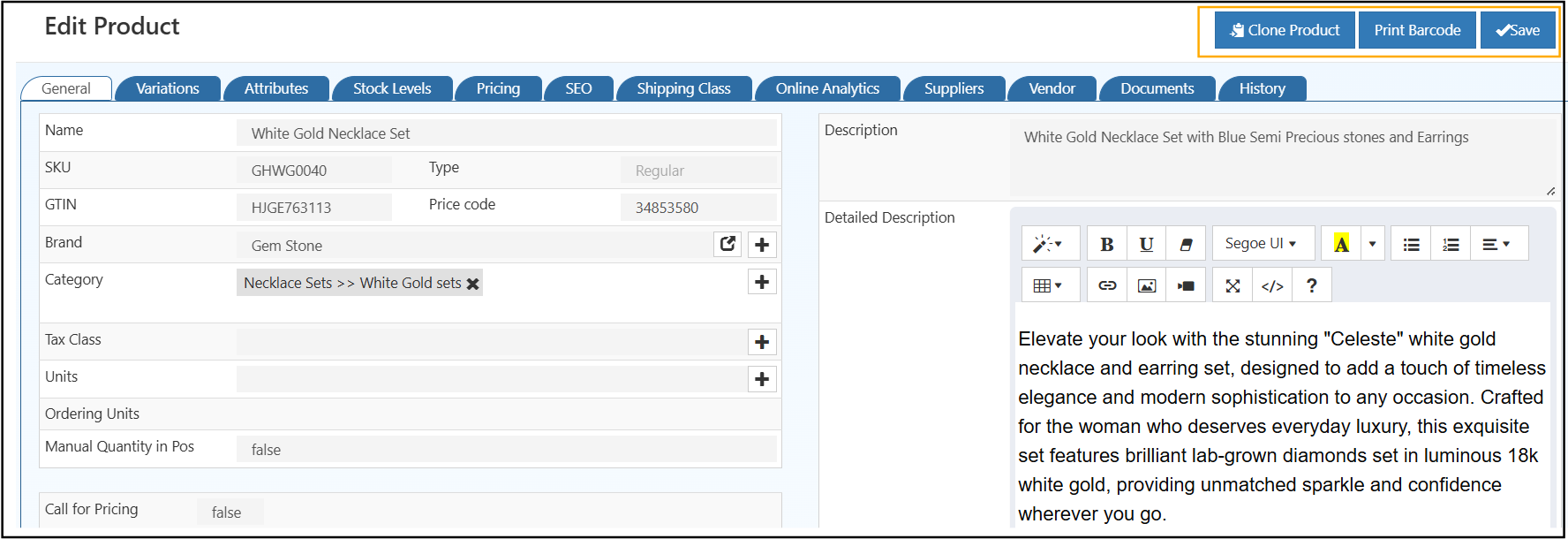This screenshot has width=1568, height=539.
Task: Open the Brand external link icon
Action: pos(727,244)
